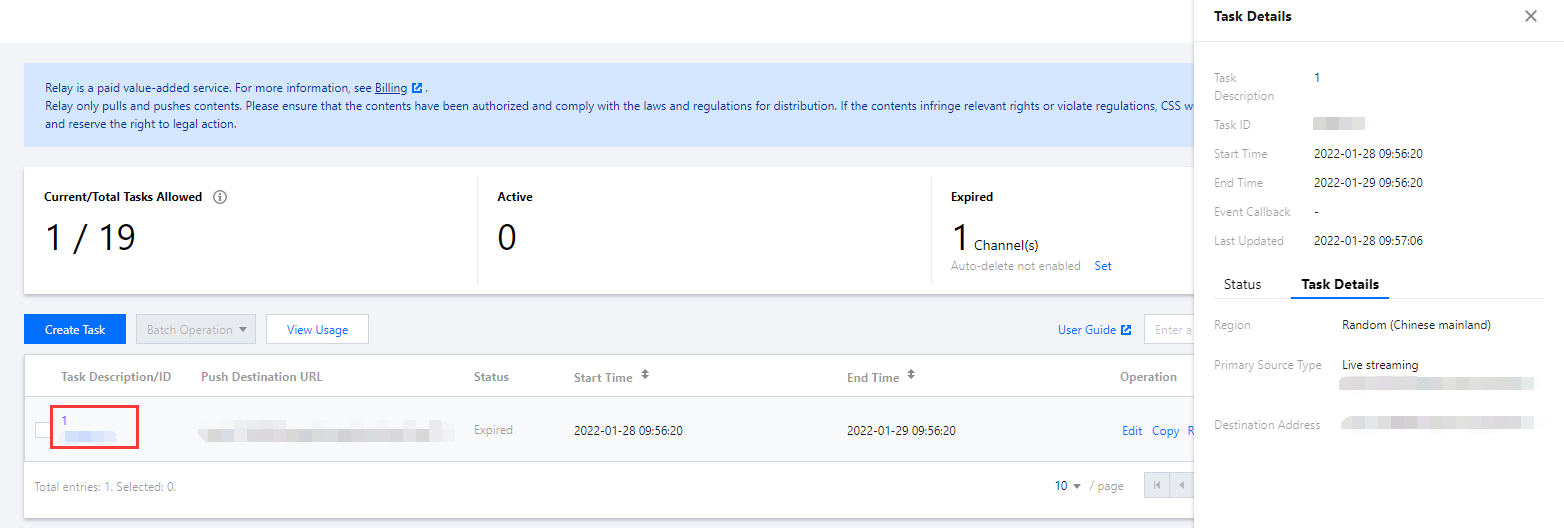Go to previous page arrow icon
Image resolution: width=1564 pixels, height=528 pixels.
coord(1182,486)
